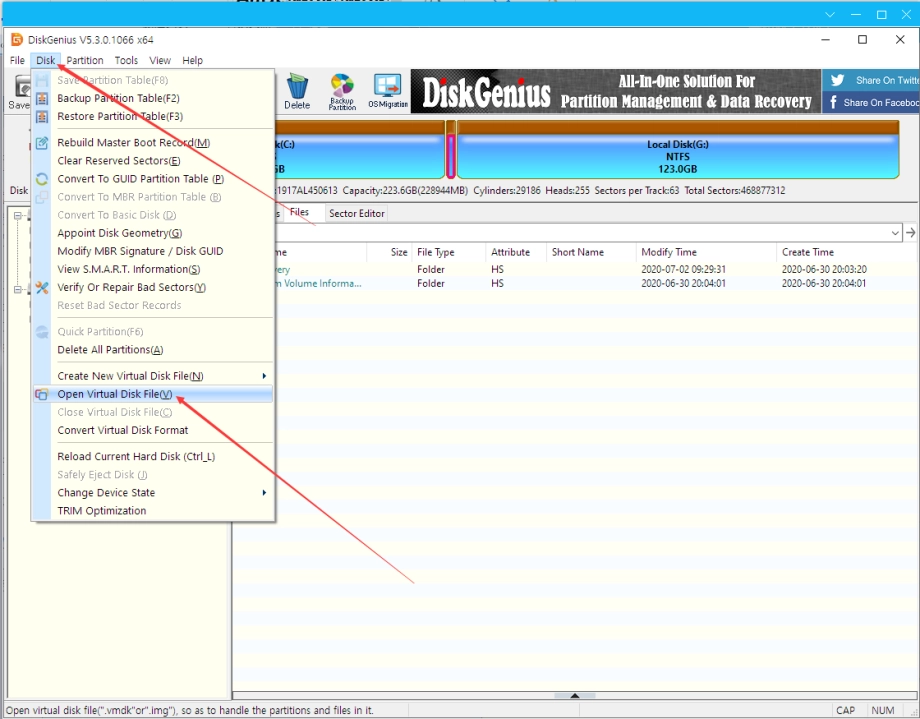Open the Partition menu
920x719 pixels.
point(84,60)
